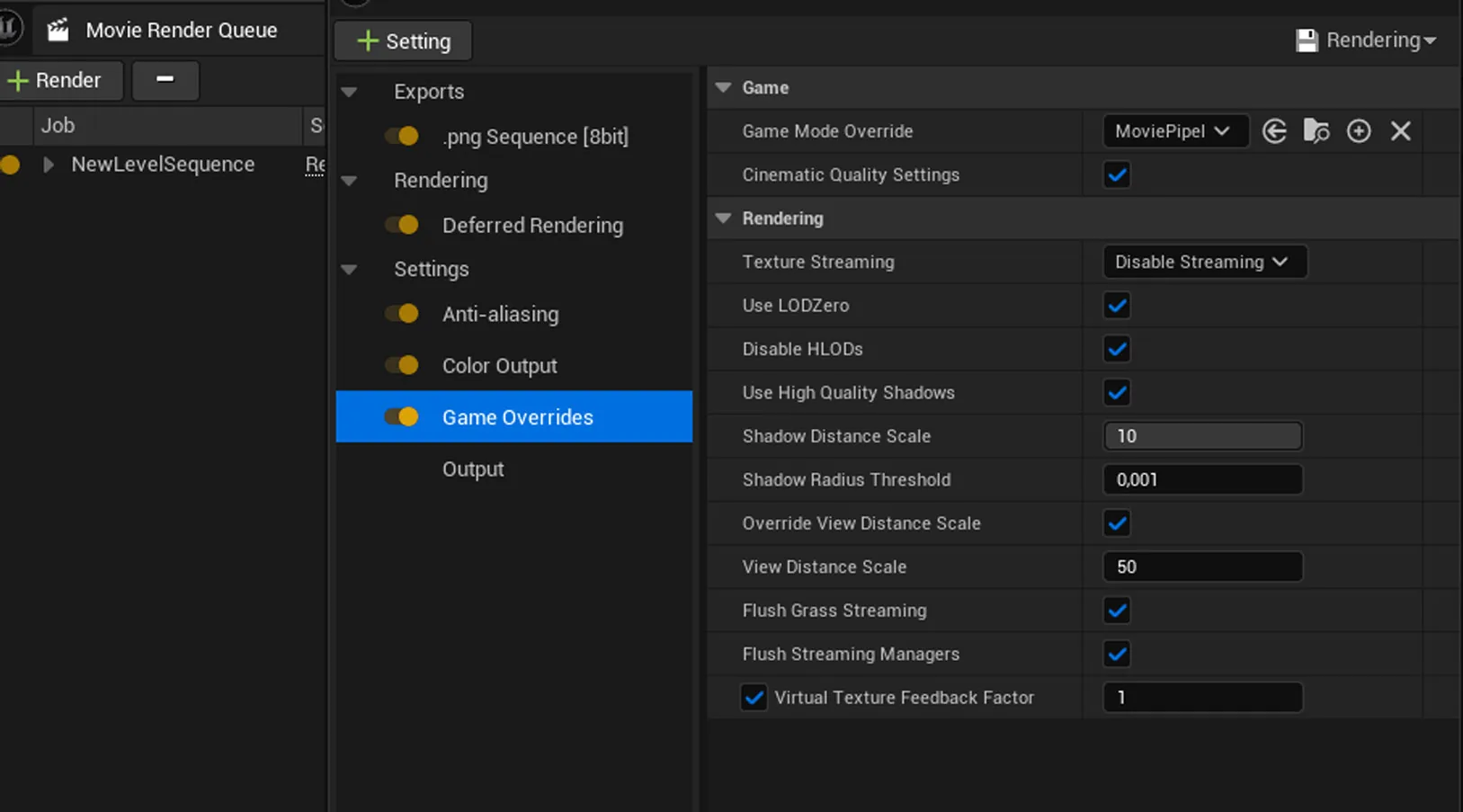
Task: Select the NewLevelSequence job name
Action: click(163, 165)
